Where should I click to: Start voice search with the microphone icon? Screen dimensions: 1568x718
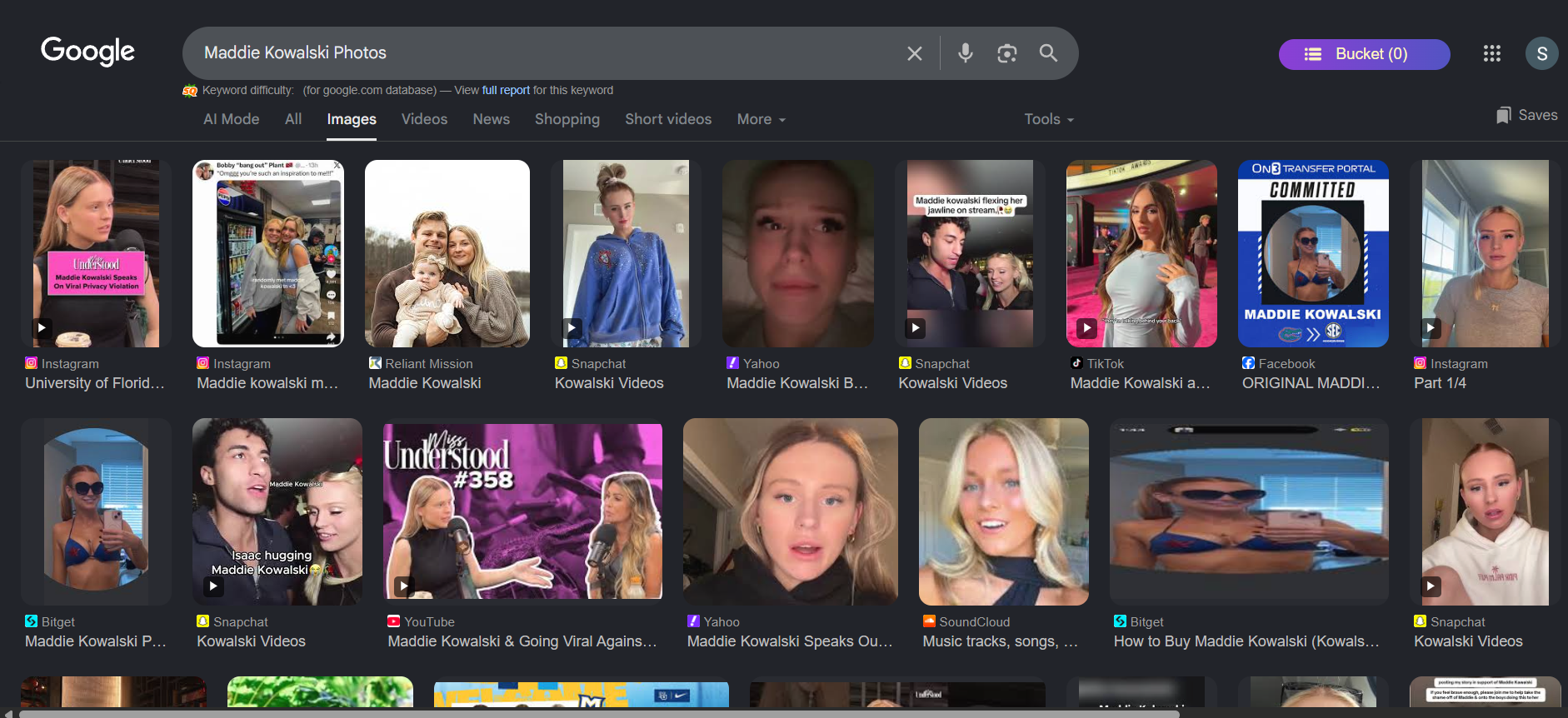pos(966,53)
